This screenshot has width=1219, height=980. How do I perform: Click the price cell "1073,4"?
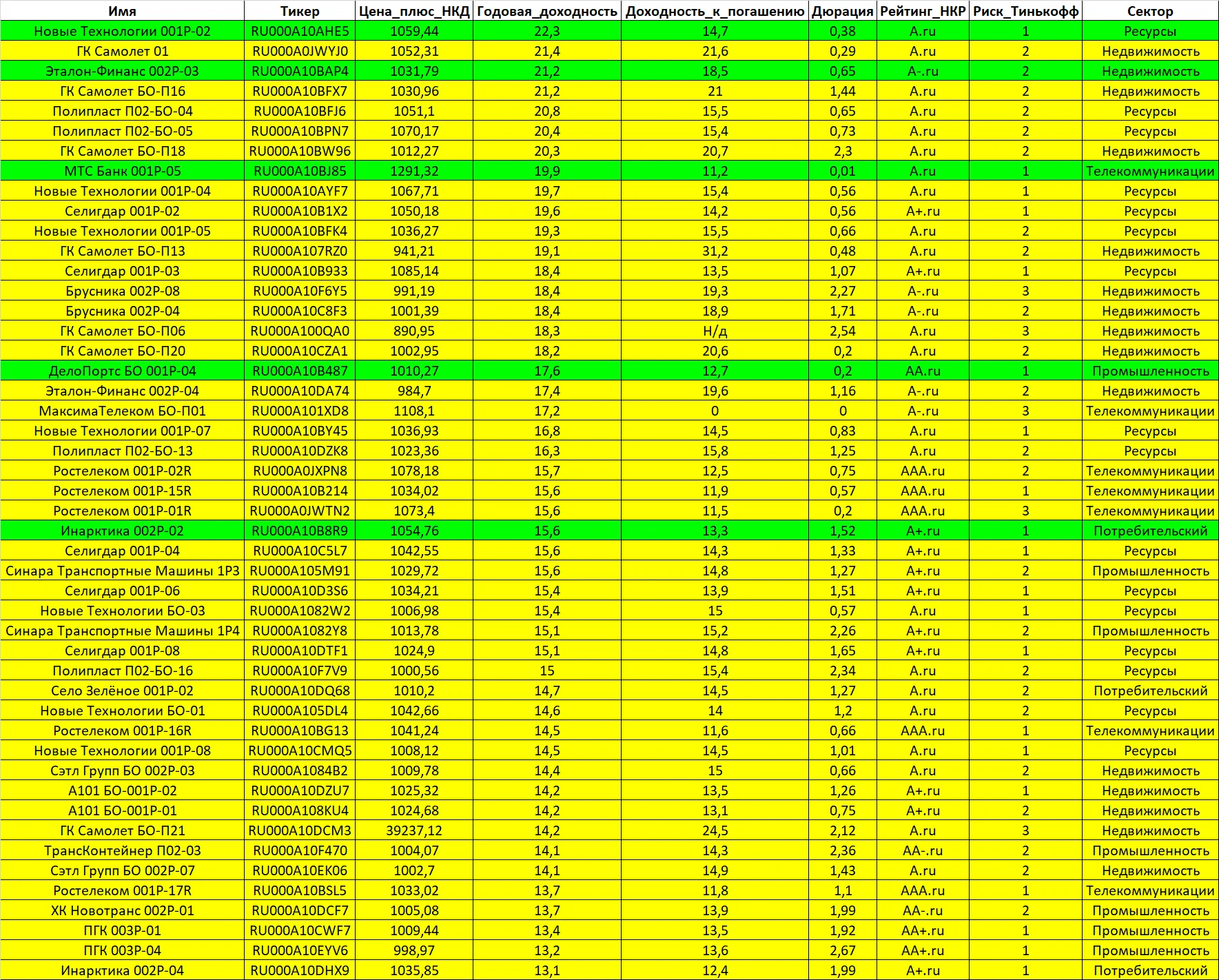[414, 511]
